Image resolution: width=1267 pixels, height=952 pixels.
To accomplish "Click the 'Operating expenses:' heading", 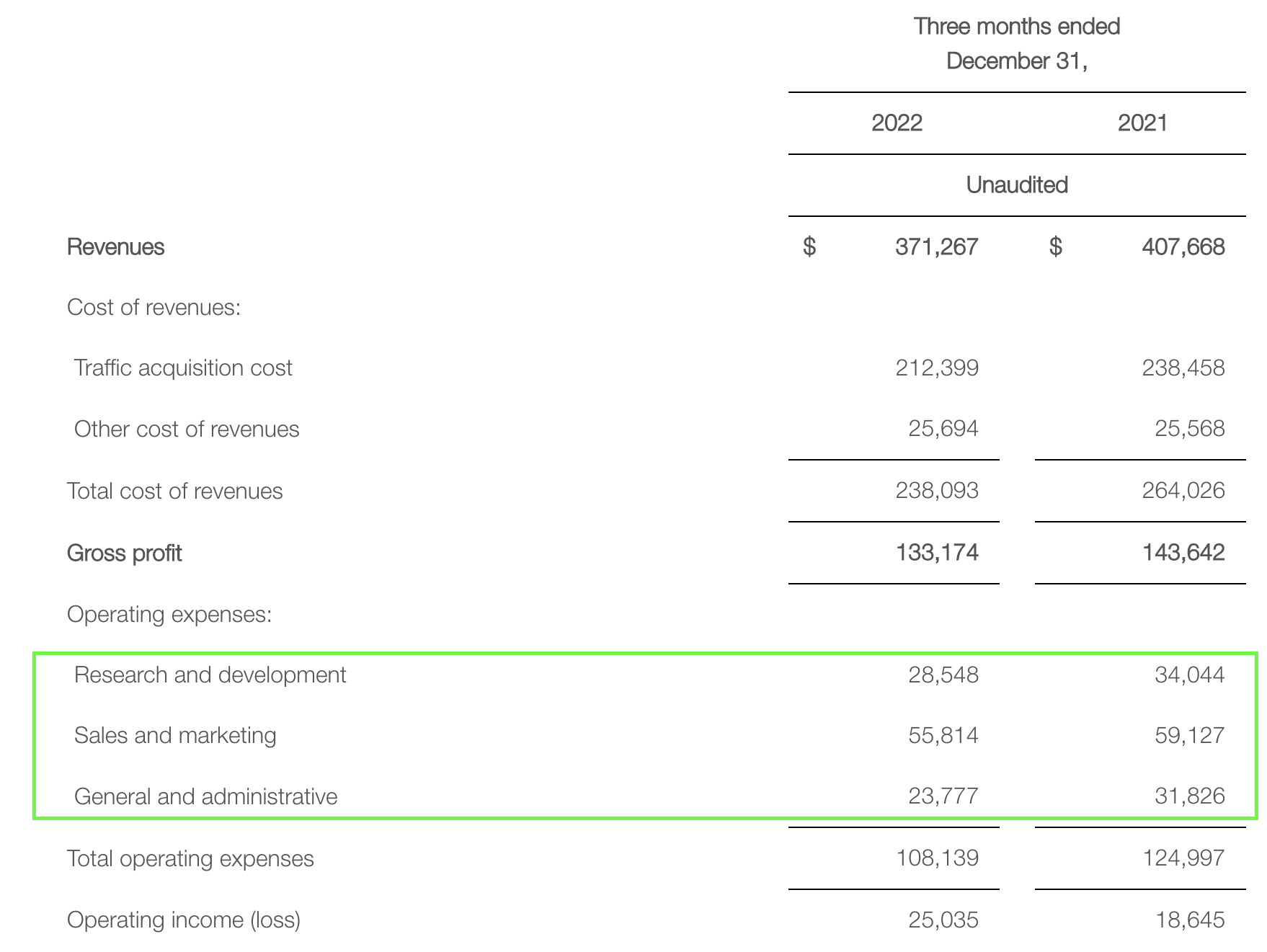I will (169, 615).
